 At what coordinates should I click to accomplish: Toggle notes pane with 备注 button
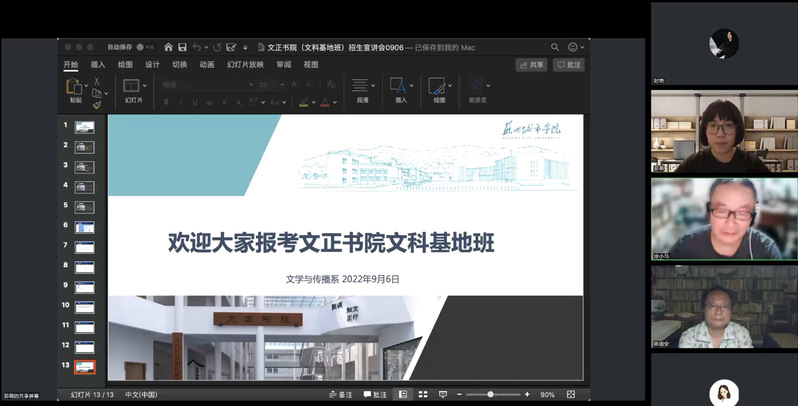pyautogui.click(x=341, y=395)
